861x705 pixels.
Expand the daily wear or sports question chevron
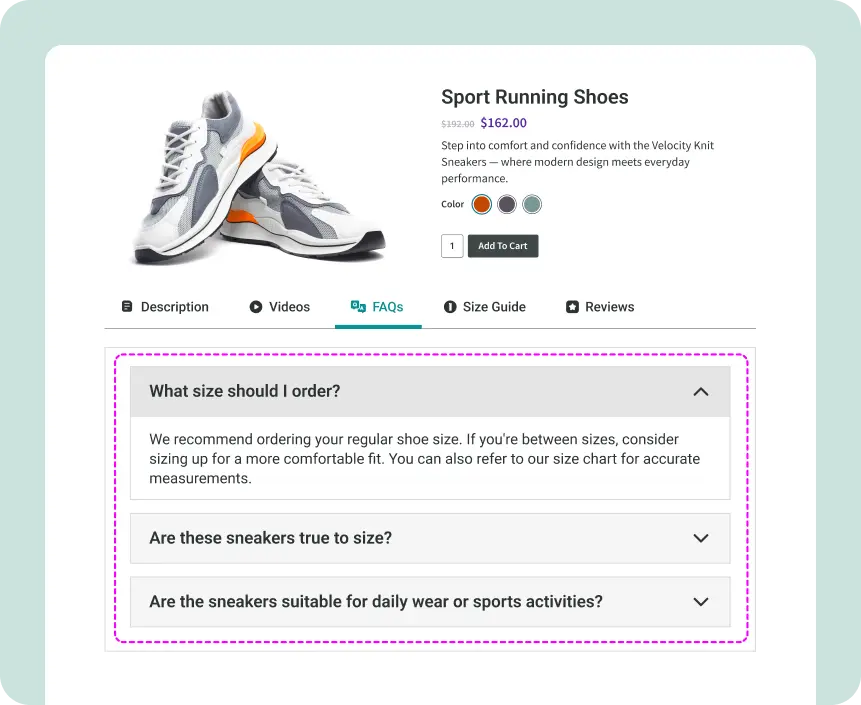pos(700,602)
